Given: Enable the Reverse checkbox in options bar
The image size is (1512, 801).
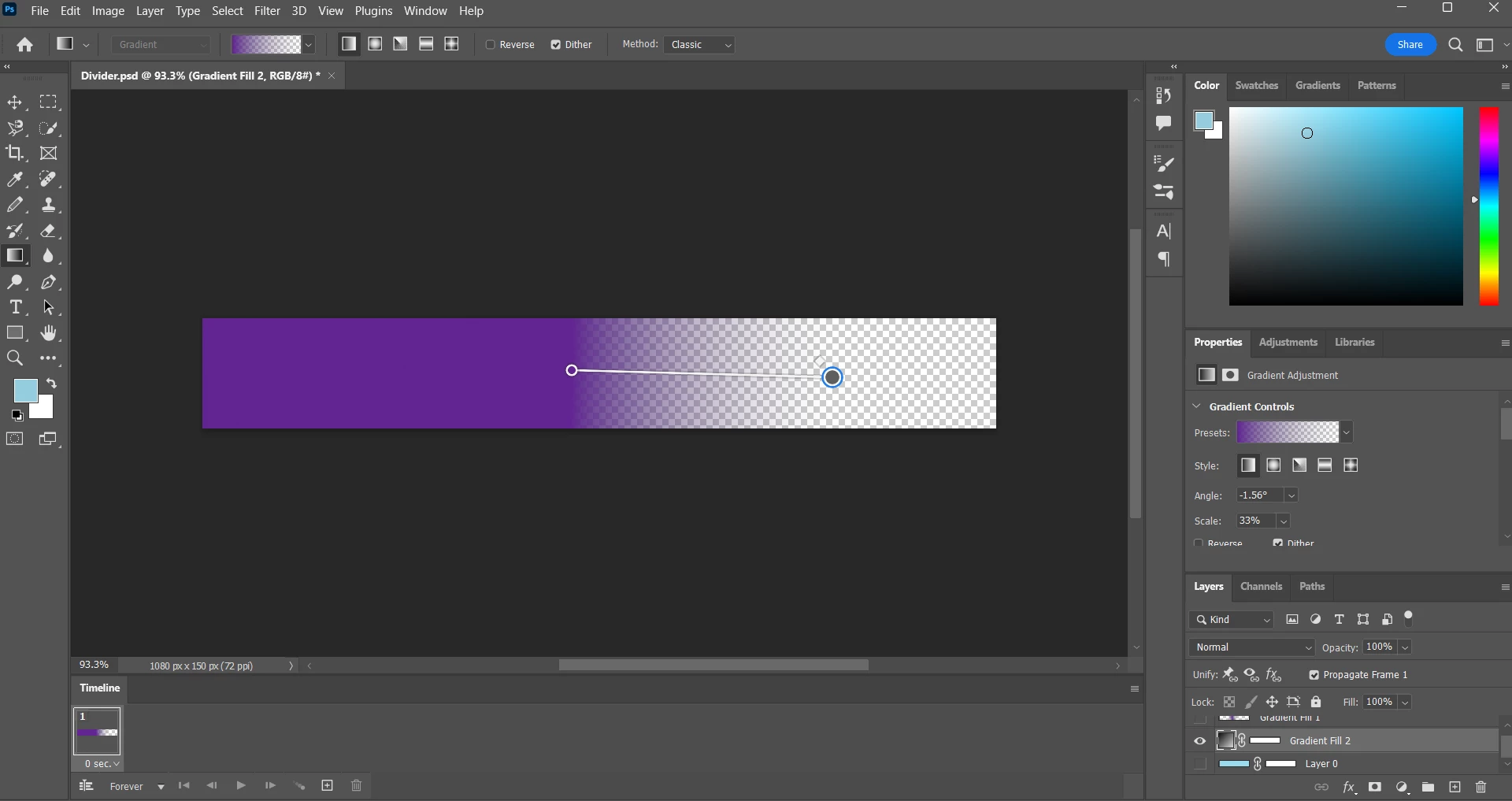Looking at the screenshot, I should pos(490,45).
